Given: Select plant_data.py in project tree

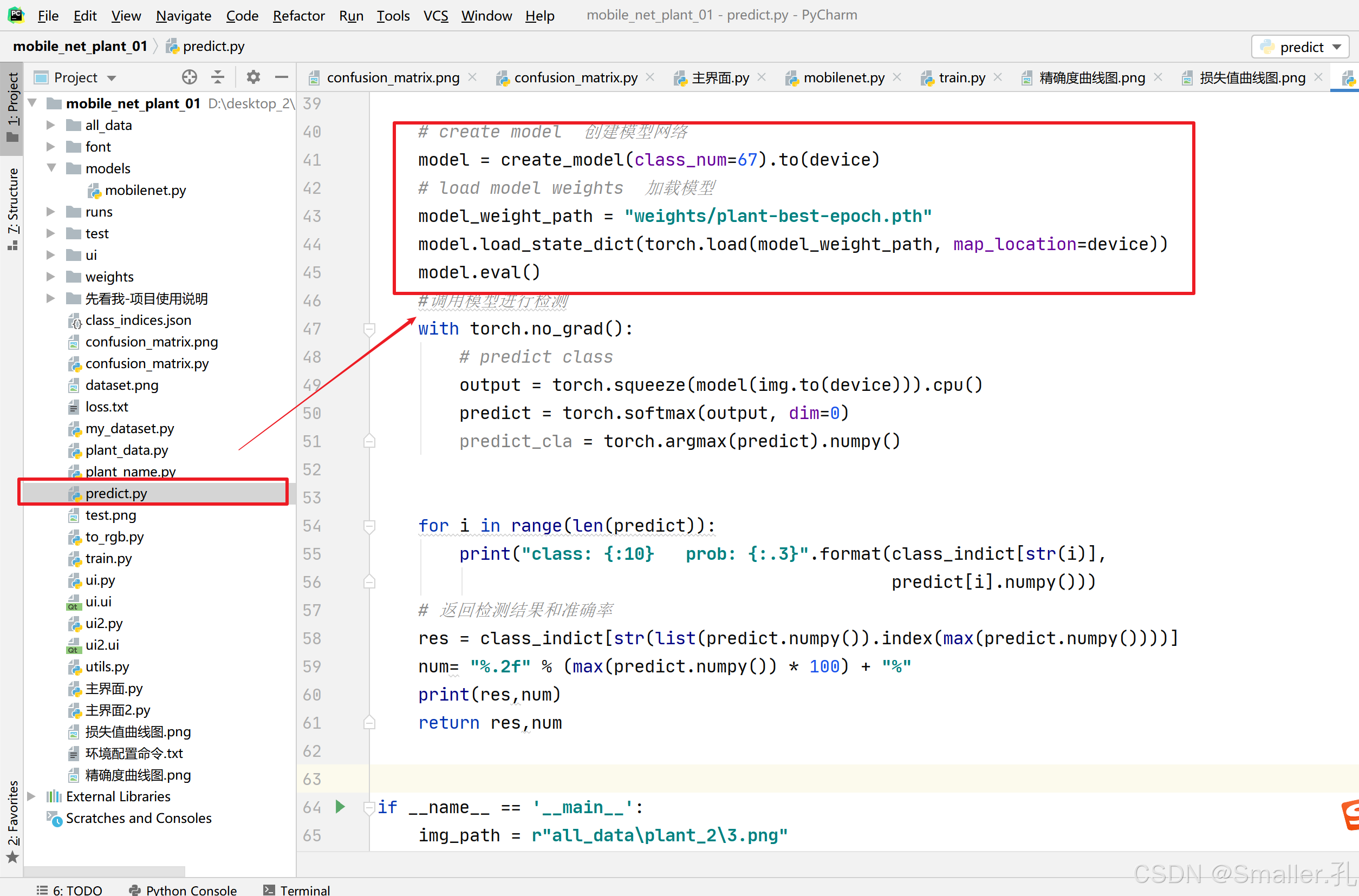Looking at the screenshot, I should [x=127, y=450].
